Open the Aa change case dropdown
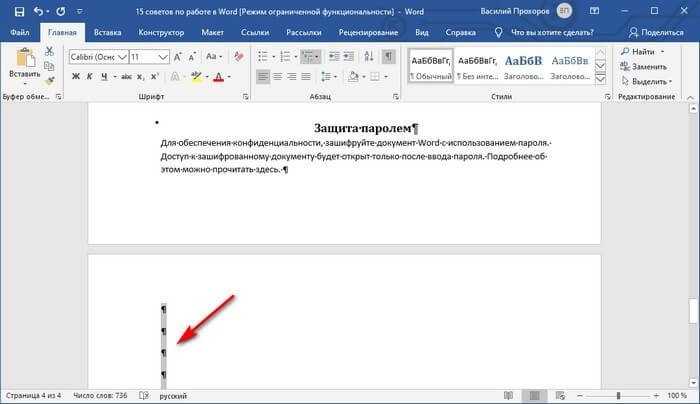This screenshot has height=404, width=700. [x=213, y=57]
